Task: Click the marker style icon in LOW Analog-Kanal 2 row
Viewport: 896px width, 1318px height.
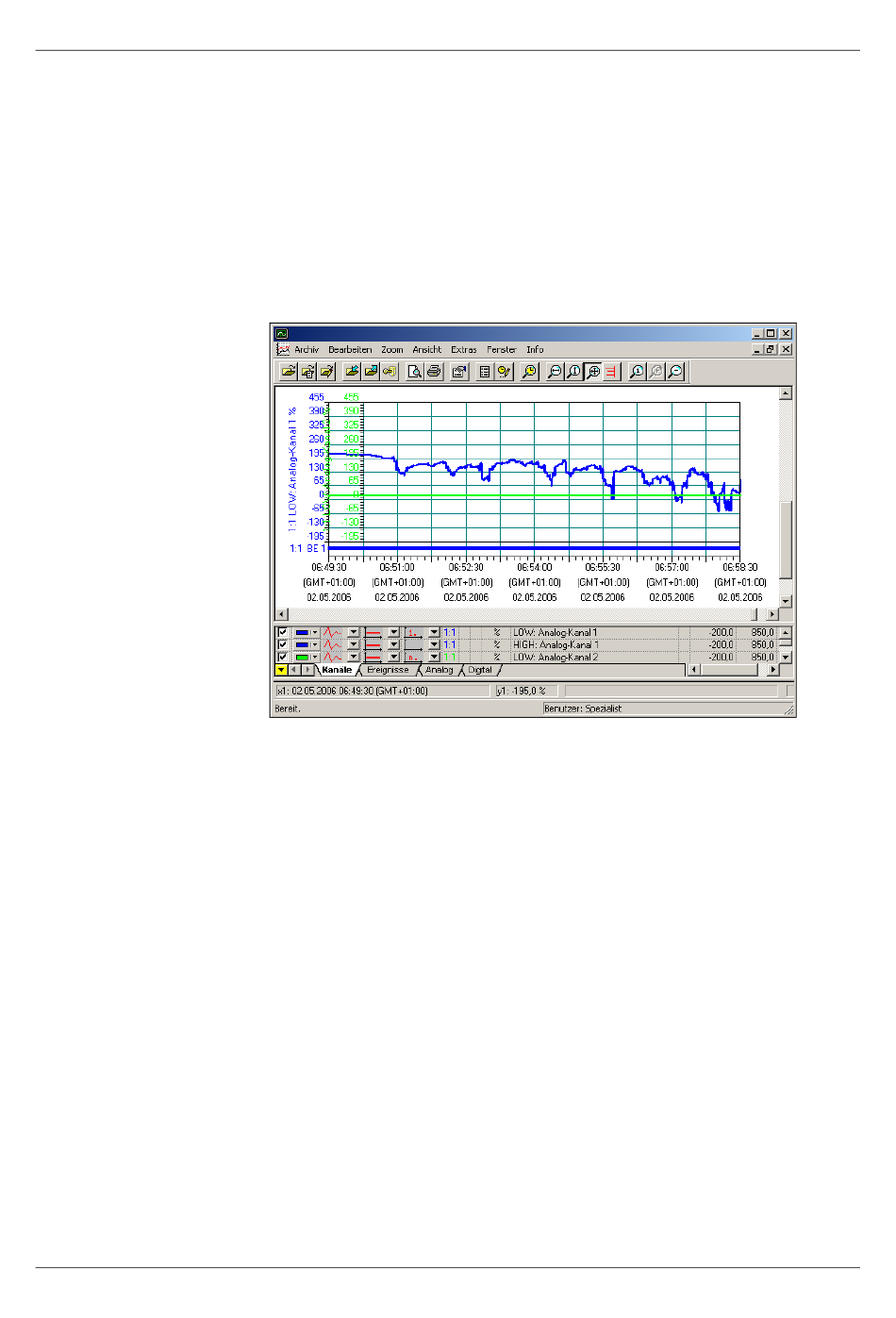Action: [414, 658]
